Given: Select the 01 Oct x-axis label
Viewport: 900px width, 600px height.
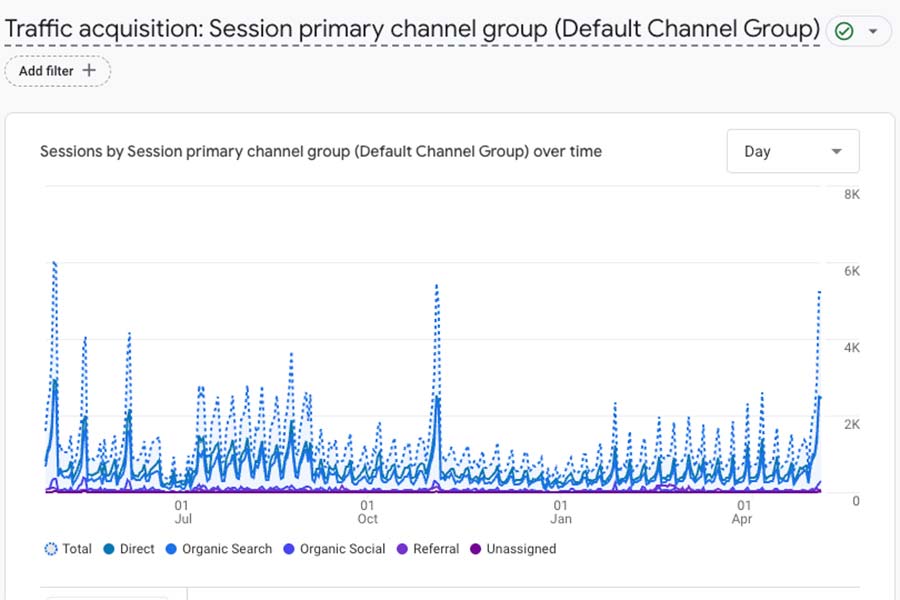Looking at the screenshot, I should pos(368,512).
